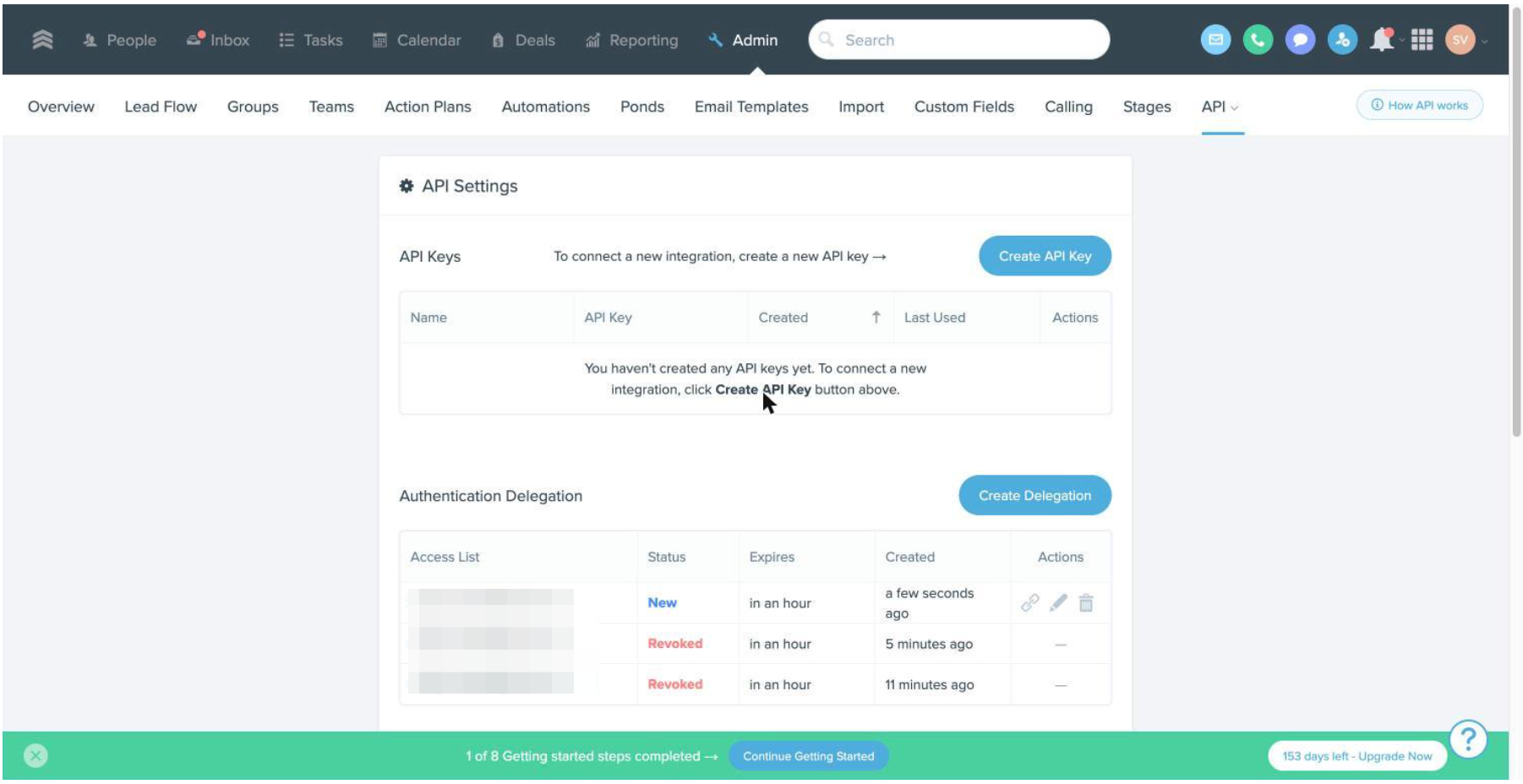This screenshot has width=1523, height=784.
Task: Click the API Settings gear icon
Action: (x=407, y=186)
